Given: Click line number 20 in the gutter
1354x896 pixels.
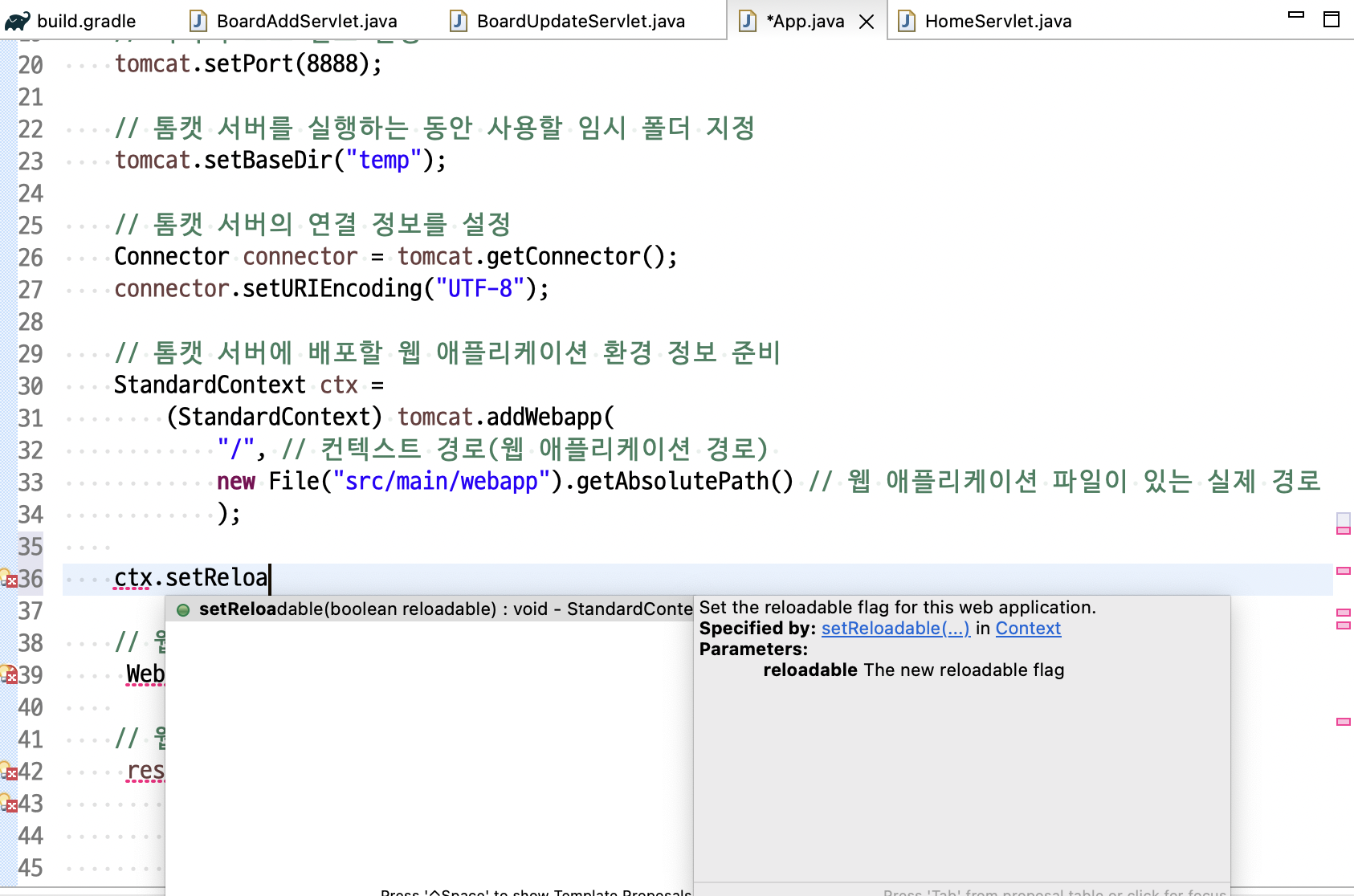Looking at the screenshot, I should tap(31, 65).
